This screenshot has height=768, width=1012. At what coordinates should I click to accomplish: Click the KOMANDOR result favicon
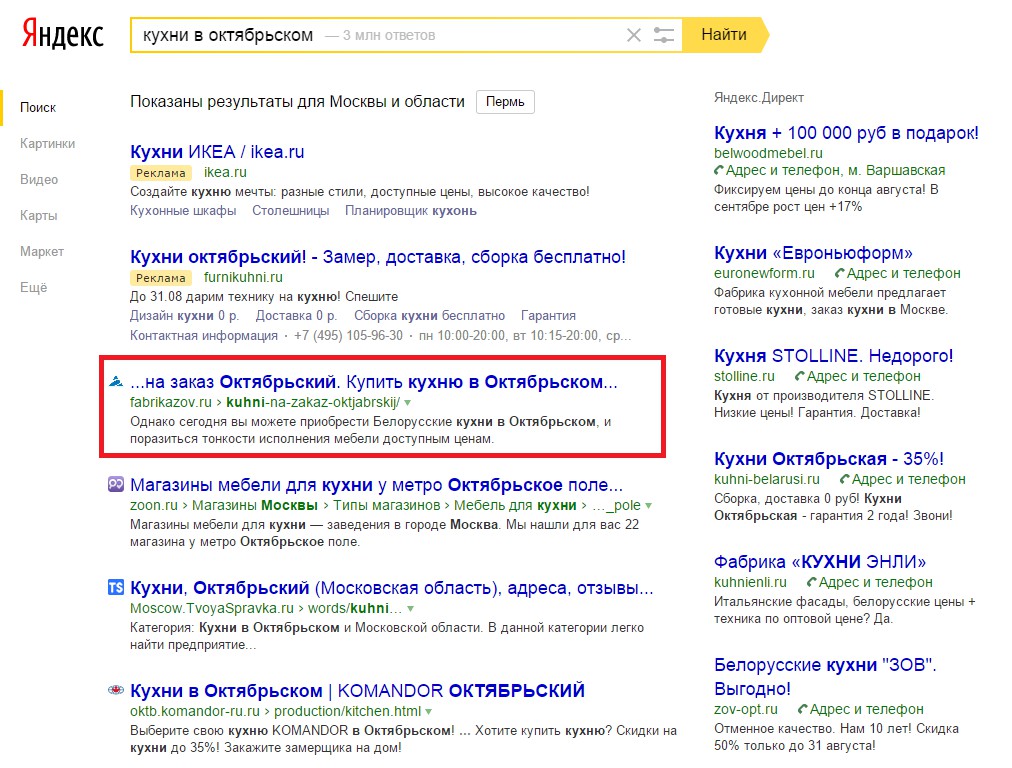click(x=116, y=690)
